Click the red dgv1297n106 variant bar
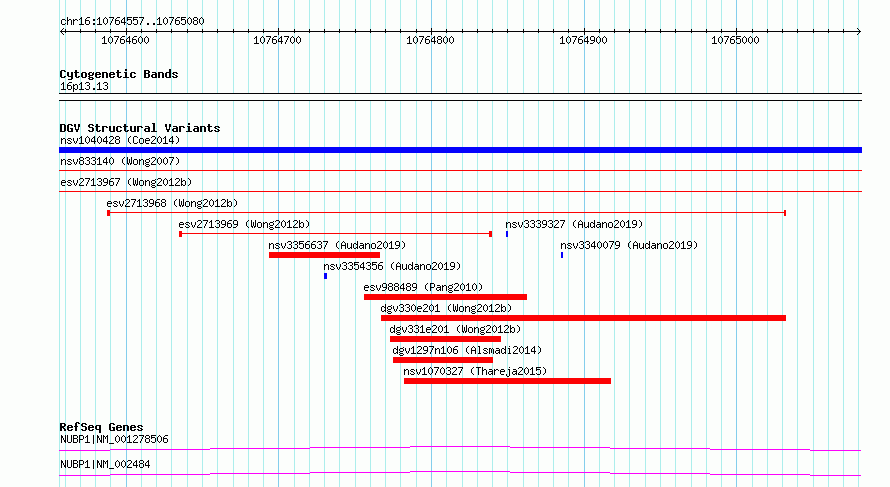Image resolution: width=890 pixels, height=487 pixels. tap(443, 360)
